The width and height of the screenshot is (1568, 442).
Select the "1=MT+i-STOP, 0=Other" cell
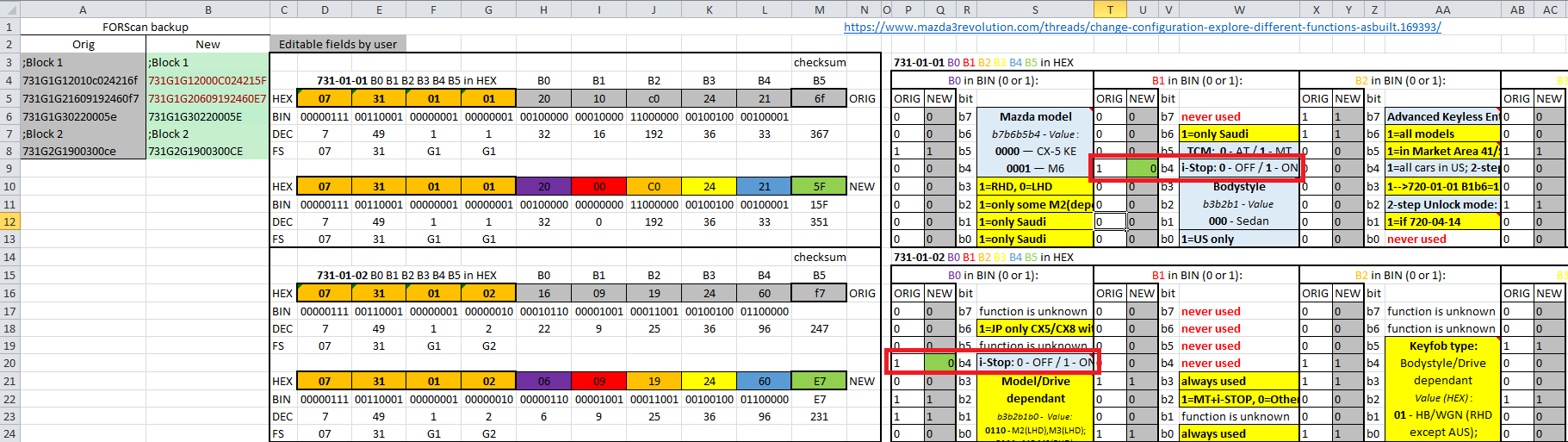tap(1238, 398)
